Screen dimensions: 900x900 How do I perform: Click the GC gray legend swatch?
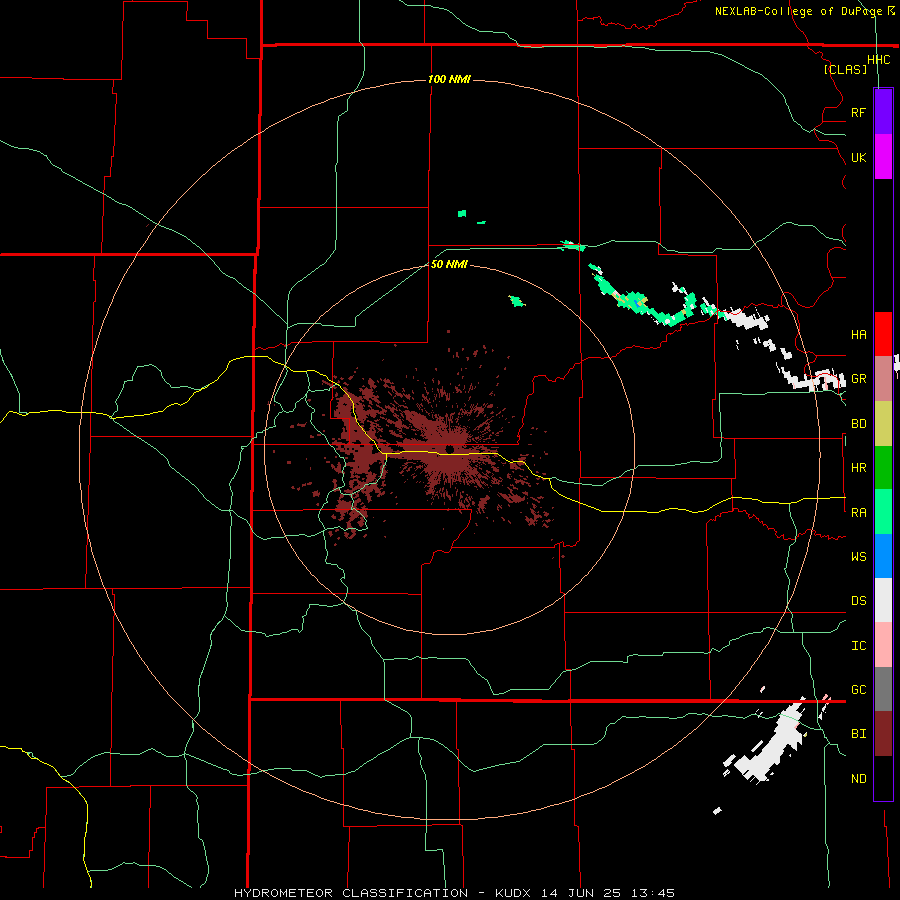point(883,689)
